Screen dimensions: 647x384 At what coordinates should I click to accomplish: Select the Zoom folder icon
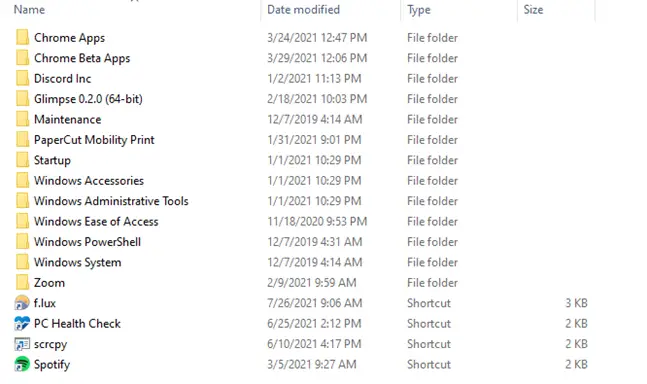tap(23, 283)
